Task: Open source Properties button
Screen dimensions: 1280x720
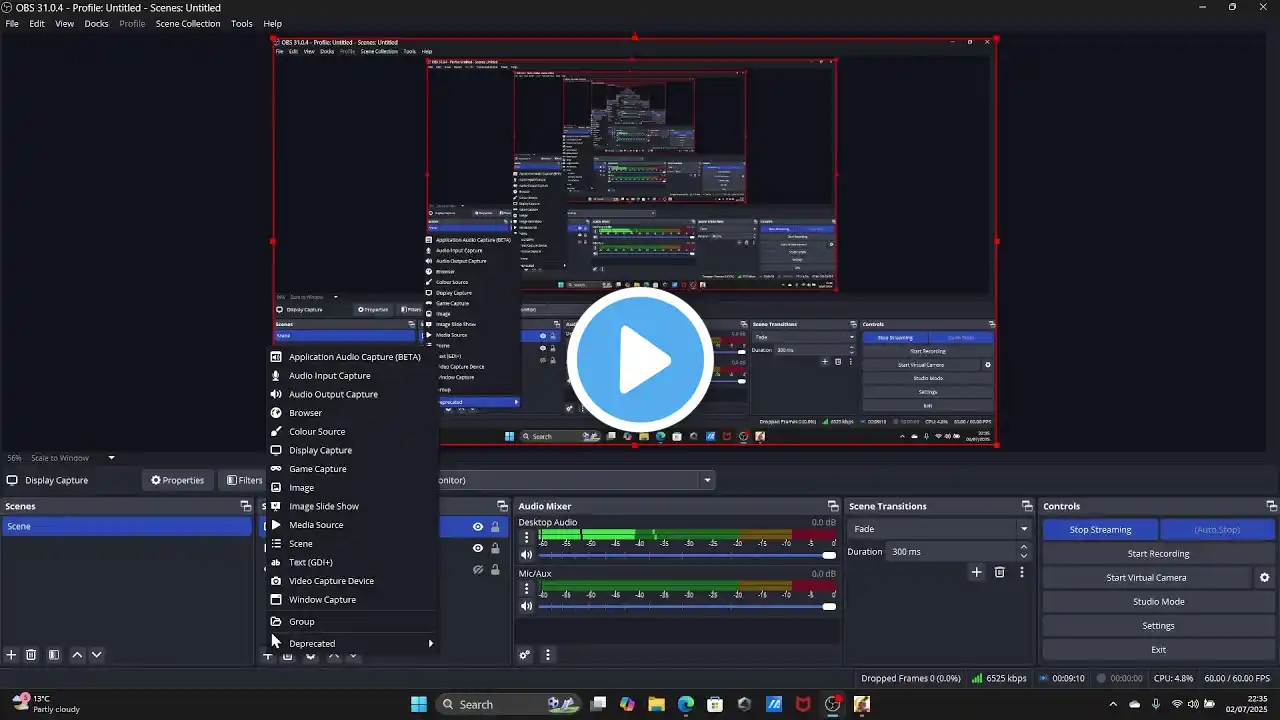Action: tap(177, 480)
